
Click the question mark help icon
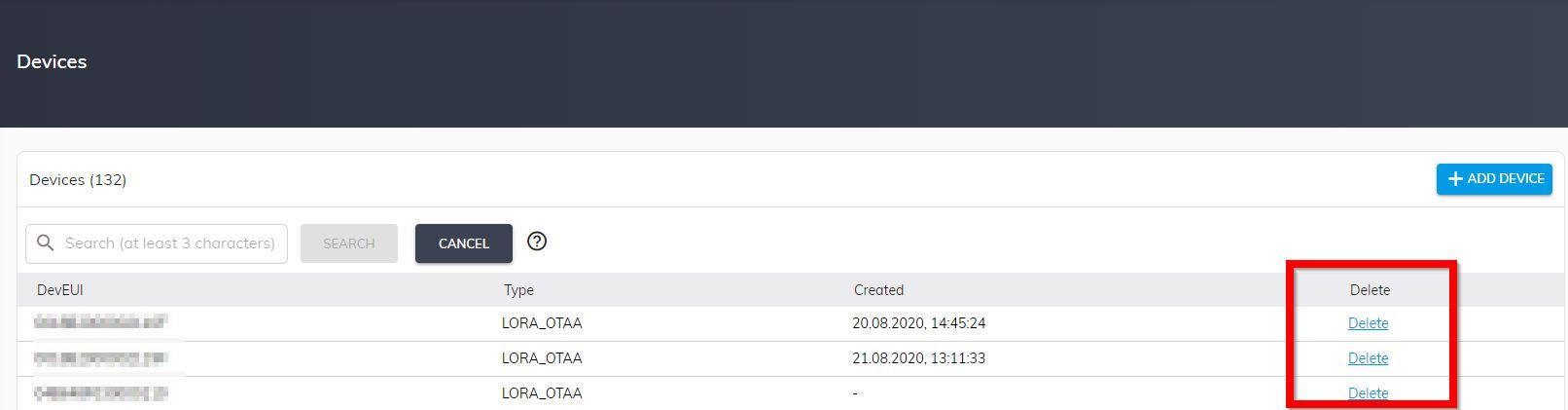point(537,242)
